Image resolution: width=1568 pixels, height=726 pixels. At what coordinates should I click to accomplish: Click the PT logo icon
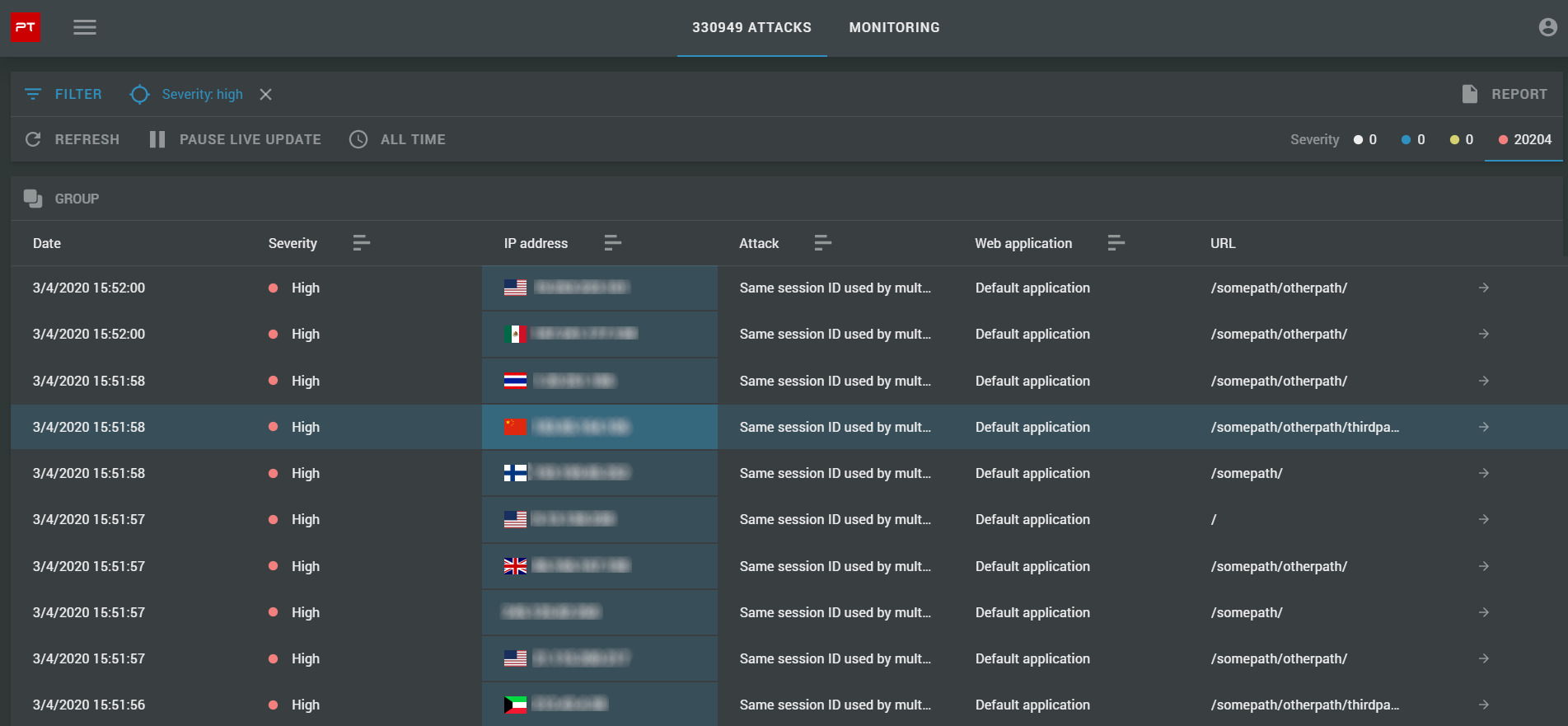coord(26,27)
